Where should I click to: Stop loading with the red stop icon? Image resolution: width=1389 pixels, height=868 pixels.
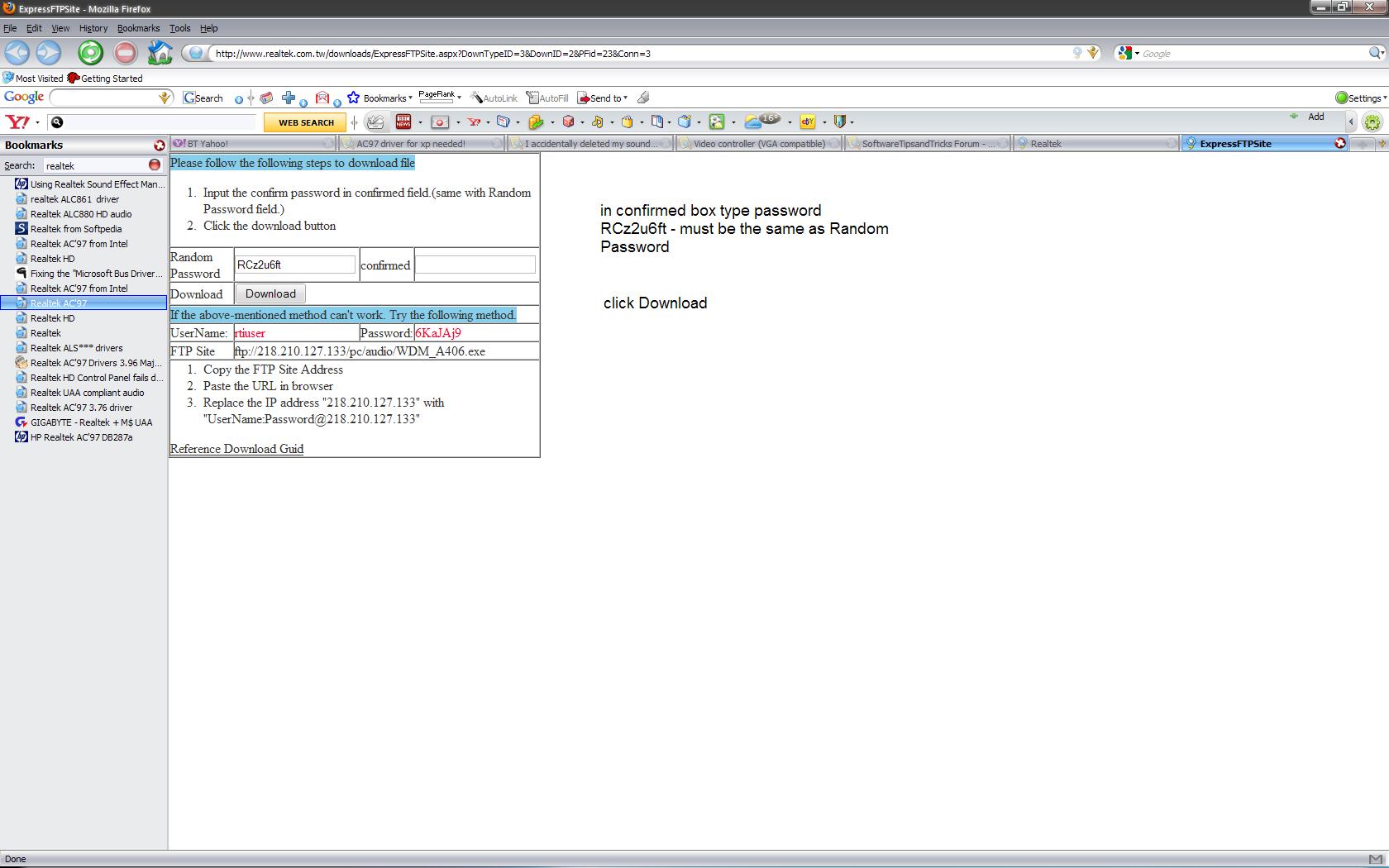pyautogui.click(x=125, y=53)
